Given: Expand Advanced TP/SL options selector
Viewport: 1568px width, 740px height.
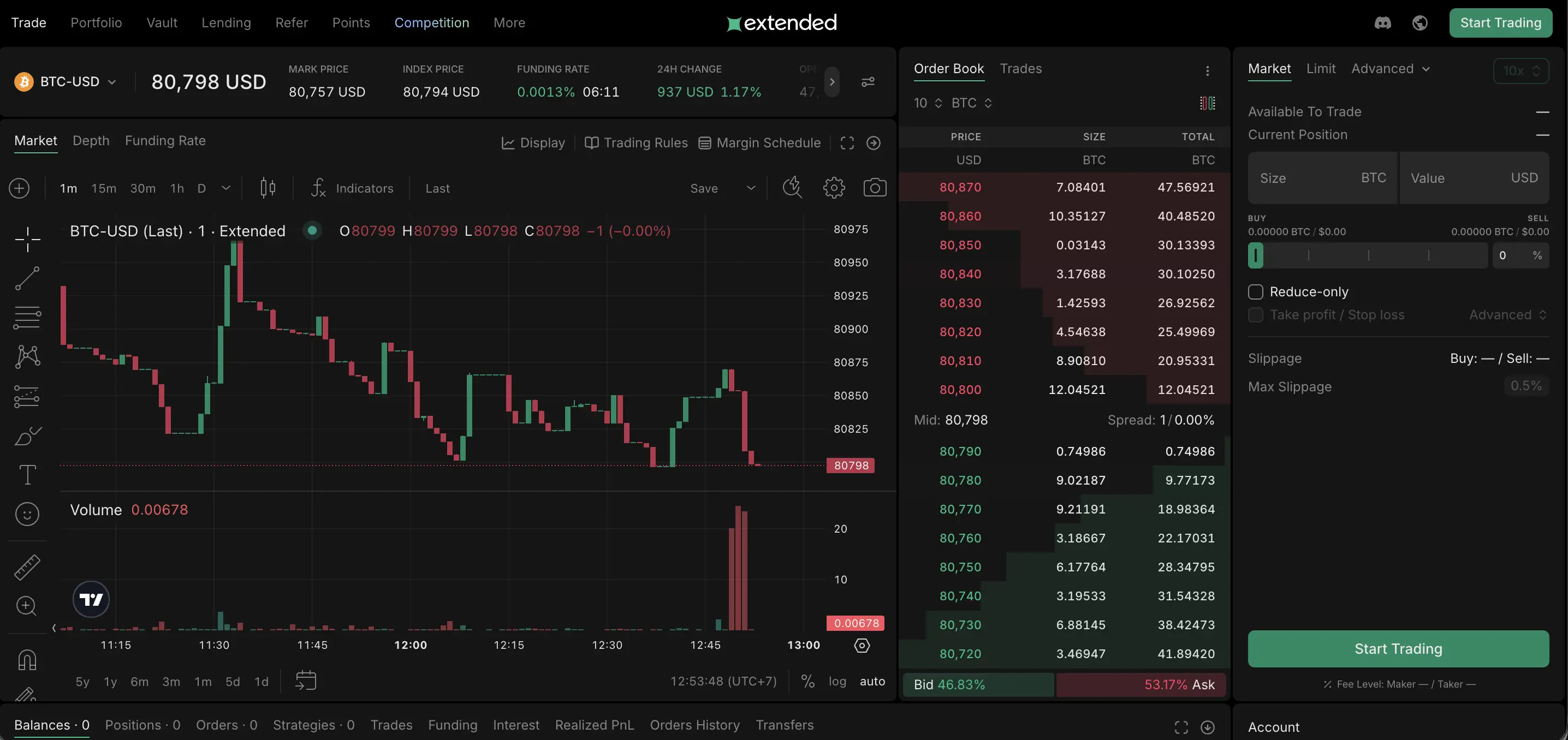Looking at the screenshot, I should (x=1508, y=315).
